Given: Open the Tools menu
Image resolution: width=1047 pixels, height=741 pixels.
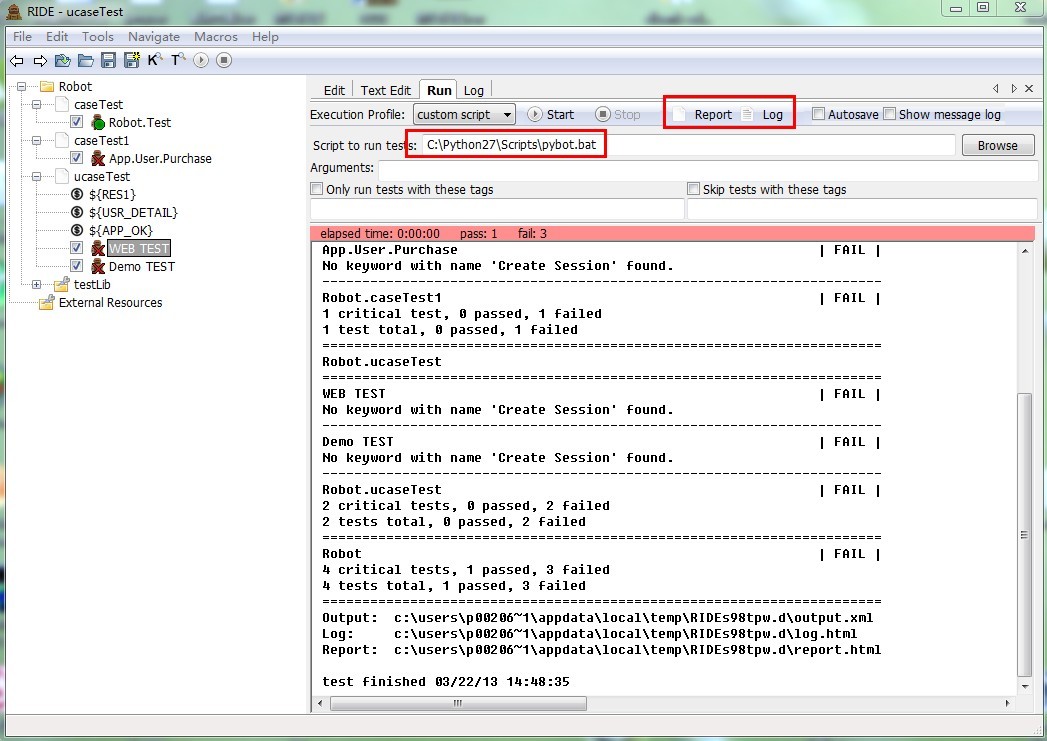Looking at the screenshot, I should coord(97,37).
